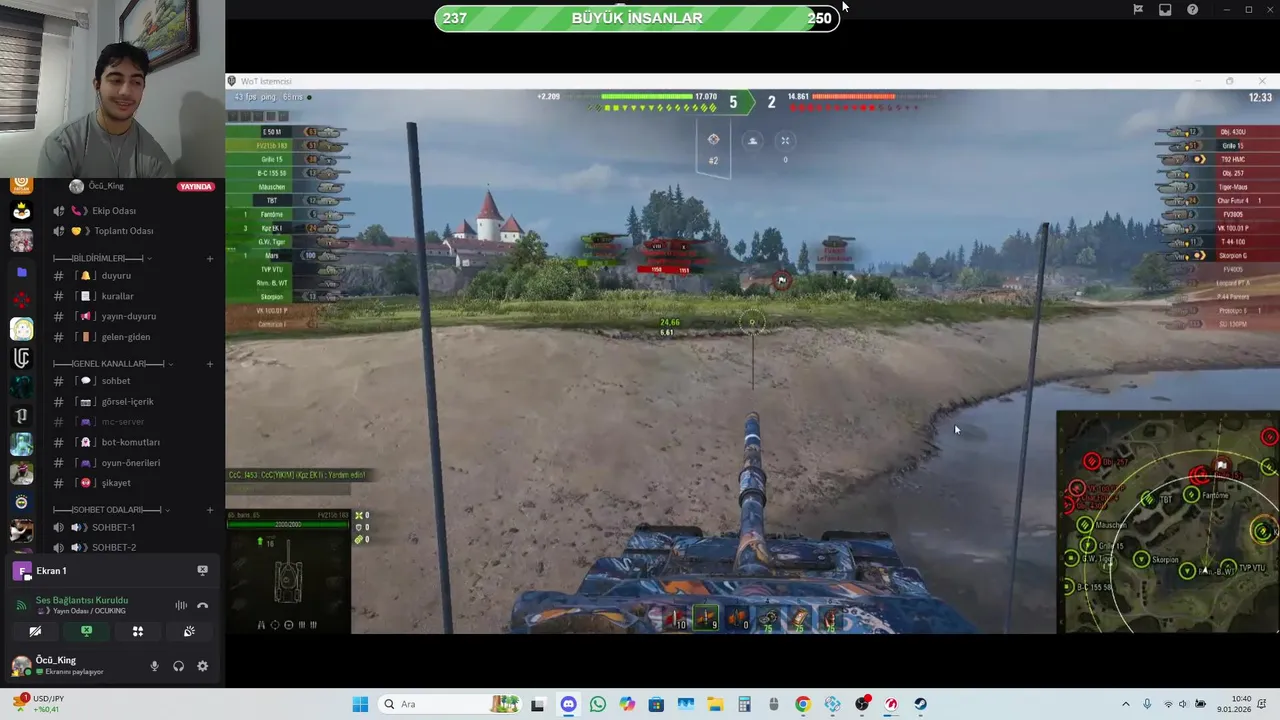Image resolution: width=1280 pixels, height=720 pixels.
Task: Open the yellow-blue round crest server
Action: coord(21,502)
